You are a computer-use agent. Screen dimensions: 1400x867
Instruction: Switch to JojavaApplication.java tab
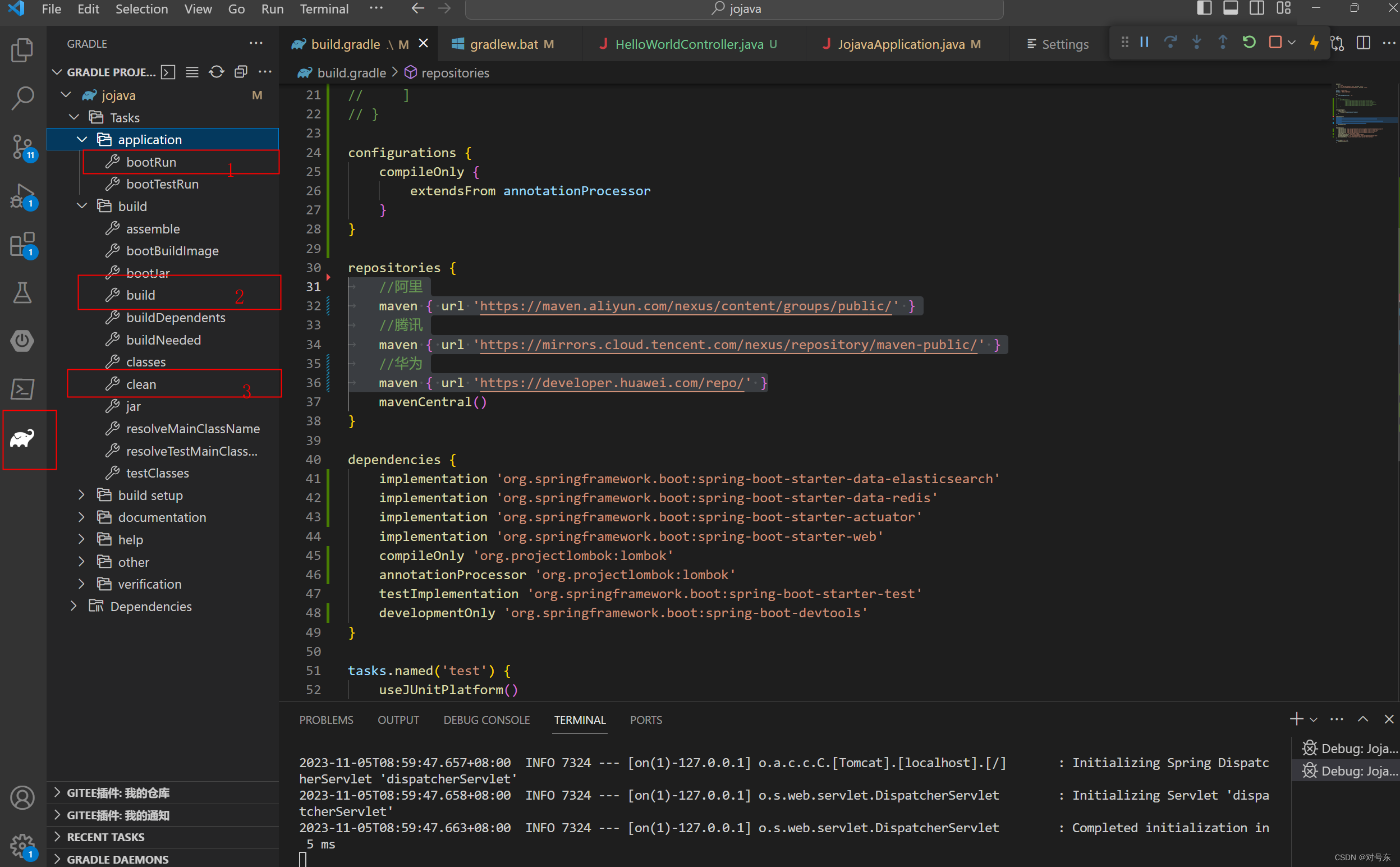click(907, 44)
